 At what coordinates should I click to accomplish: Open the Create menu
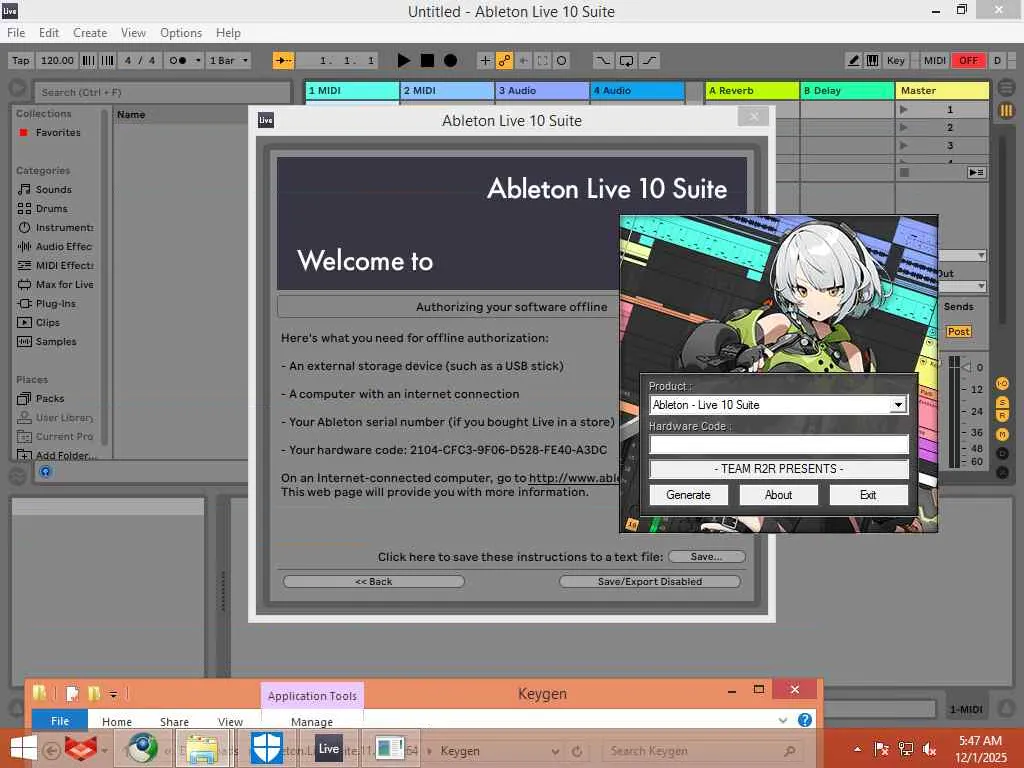click(x=89, y=33)
